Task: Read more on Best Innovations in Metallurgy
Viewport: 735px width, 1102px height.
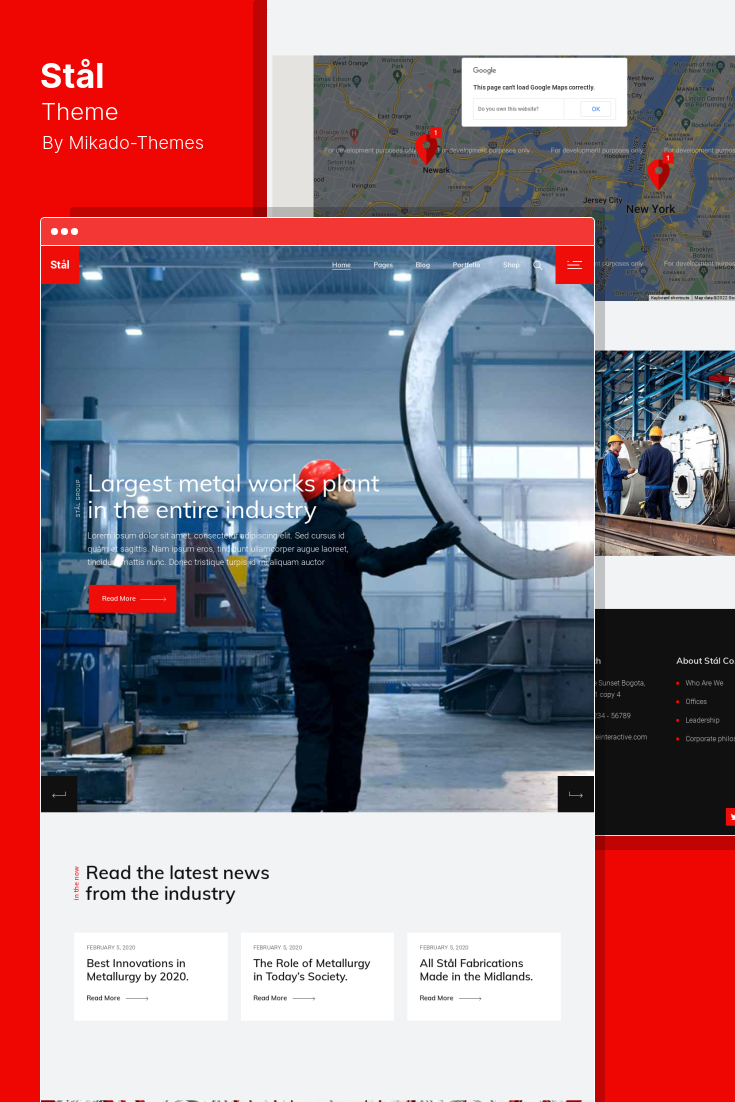Action: (117, 998)
